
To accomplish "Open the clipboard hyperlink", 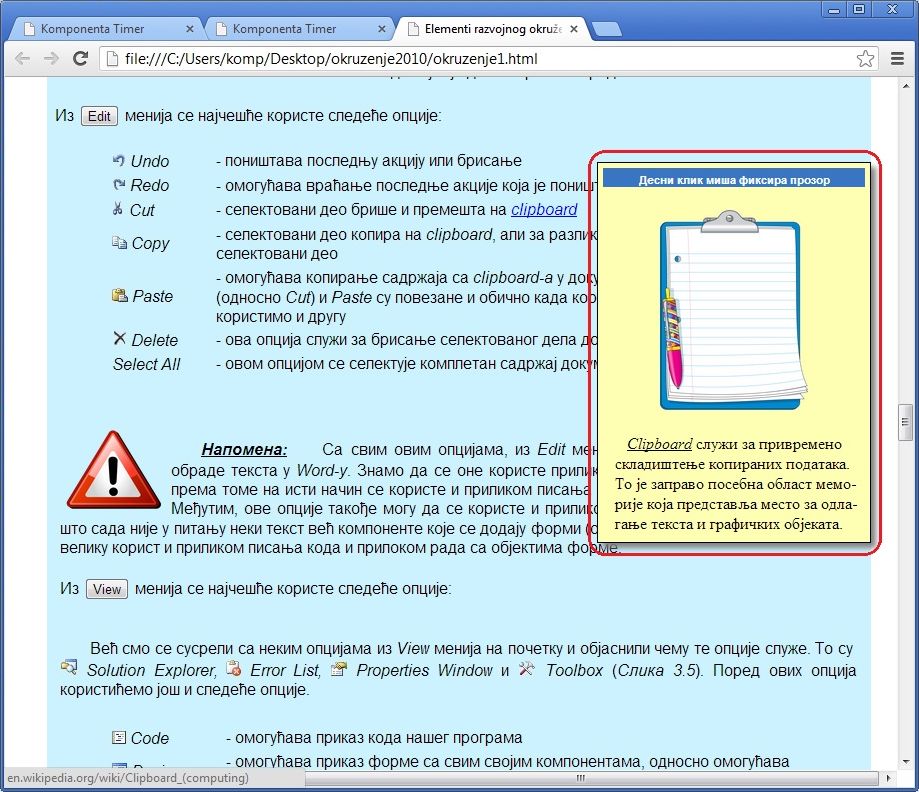I will pyautogui.click(x=544, y=209).
